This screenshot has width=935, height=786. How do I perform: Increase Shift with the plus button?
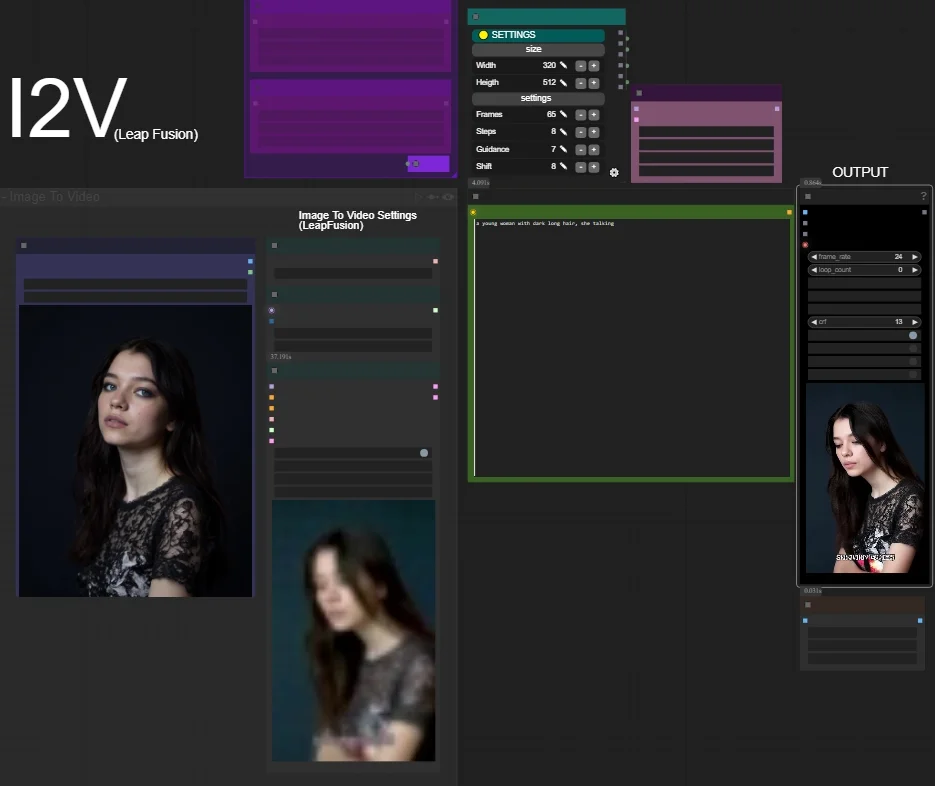coord(594,167)
